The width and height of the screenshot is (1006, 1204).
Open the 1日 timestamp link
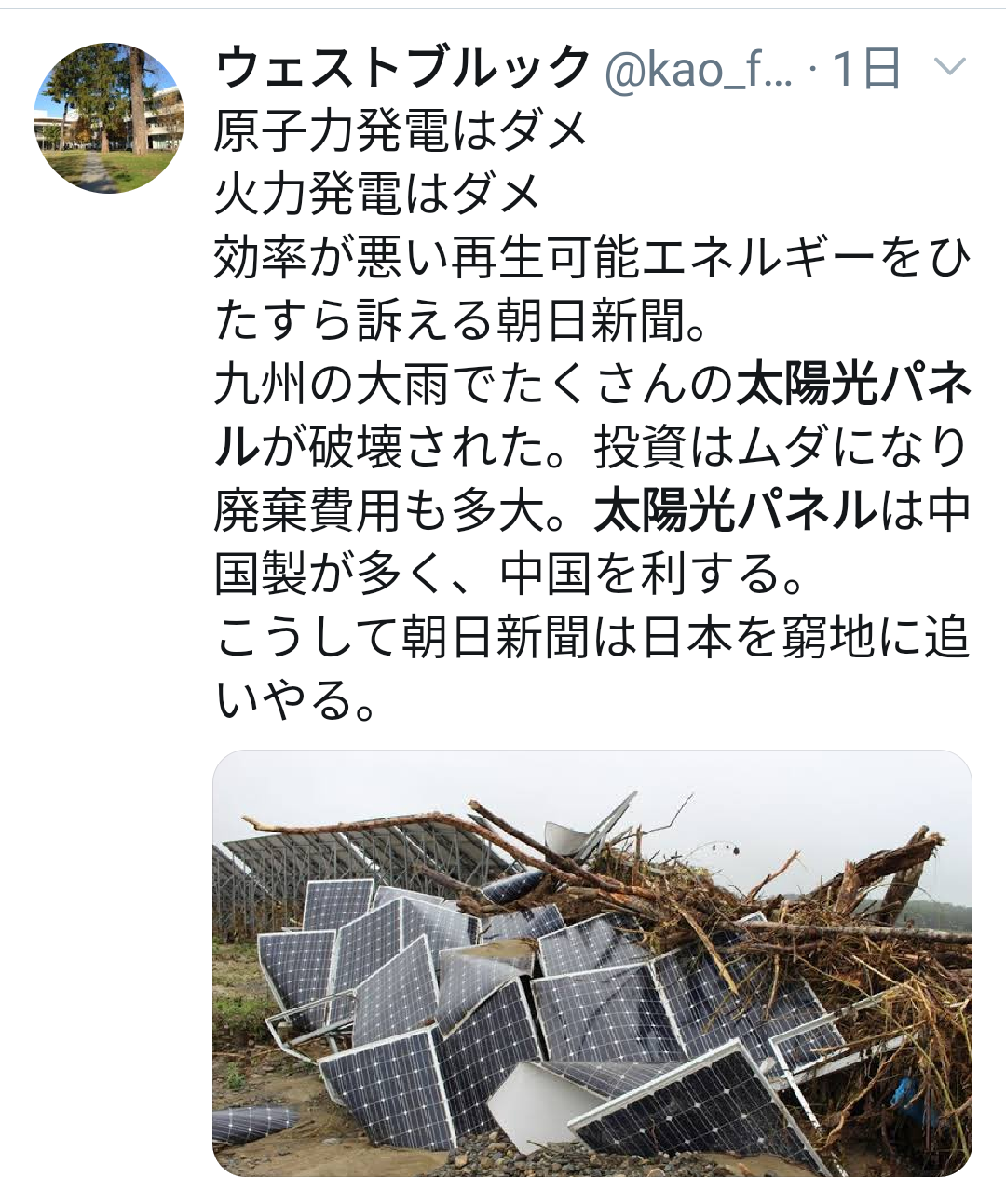click(x=866, y=68)
